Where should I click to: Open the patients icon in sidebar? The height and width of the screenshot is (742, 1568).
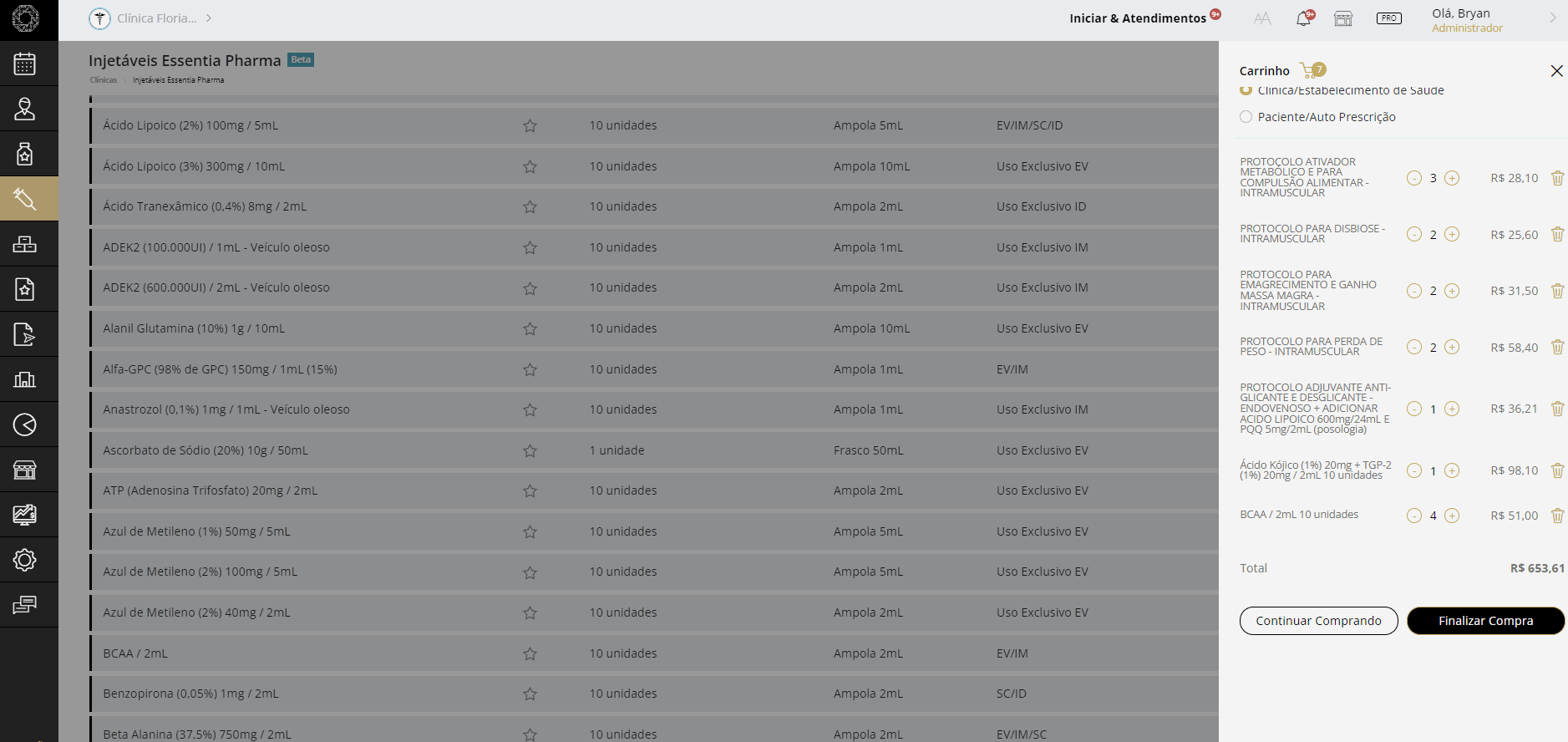coord(25,109)
